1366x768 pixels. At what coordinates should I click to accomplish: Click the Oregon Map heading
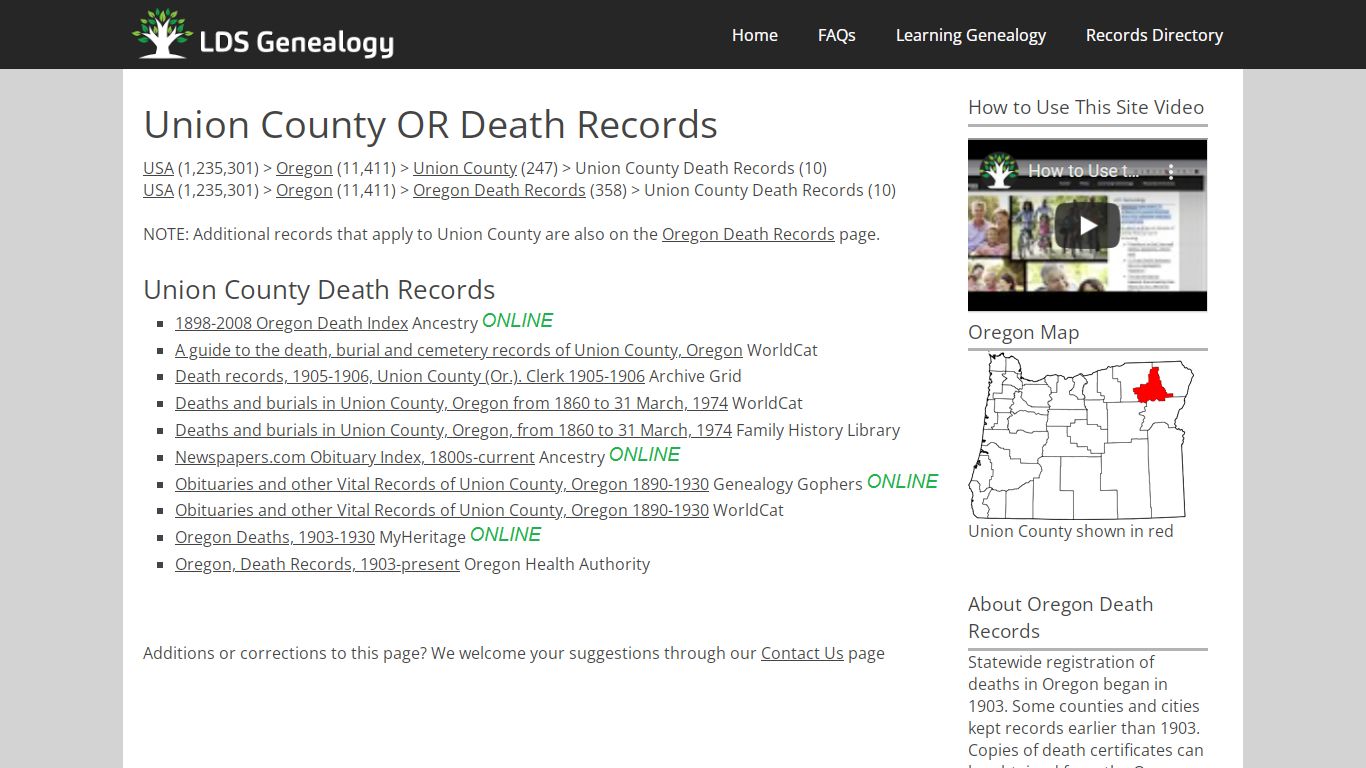(1023, 332)
